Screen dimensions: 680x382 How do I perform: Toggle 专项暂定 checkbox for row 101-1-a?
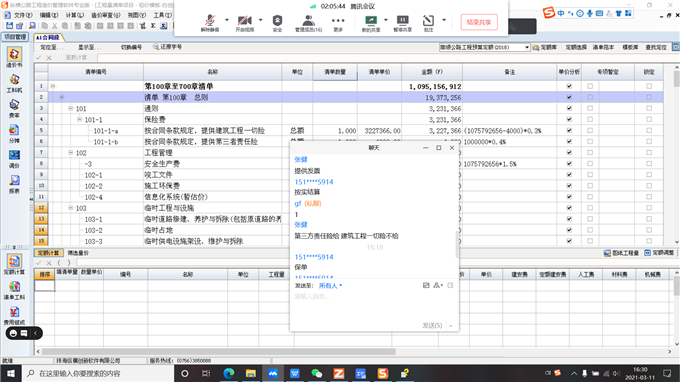click(590, 130)
